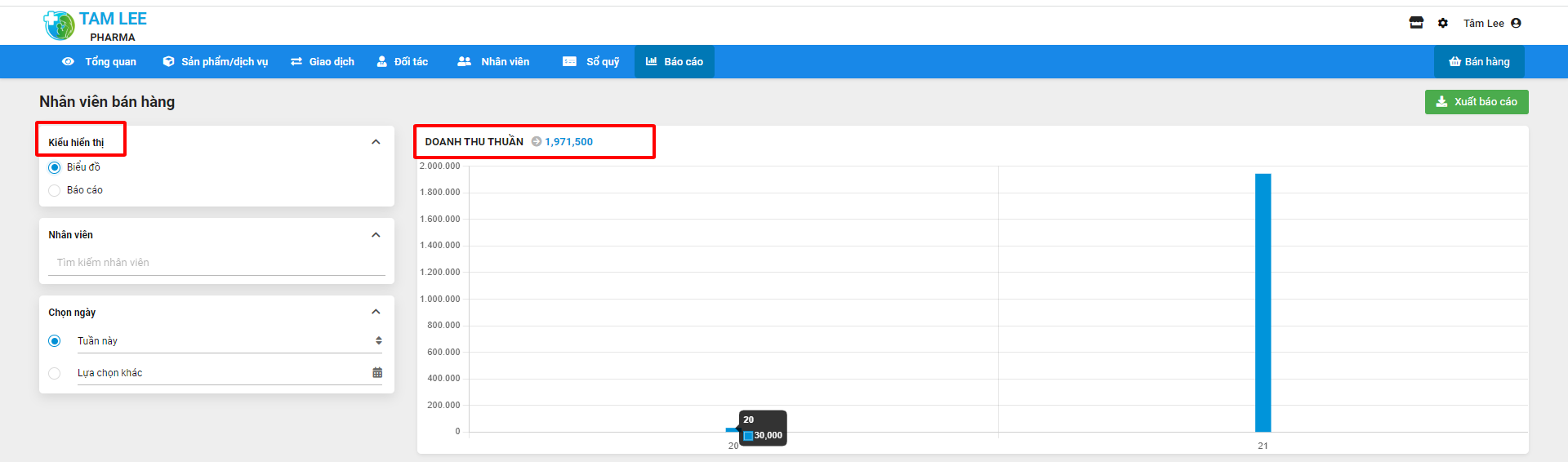Click the exchange arrows icon of Giao dịch
This screenshot has width=1568, height=462.
[296, 62]
